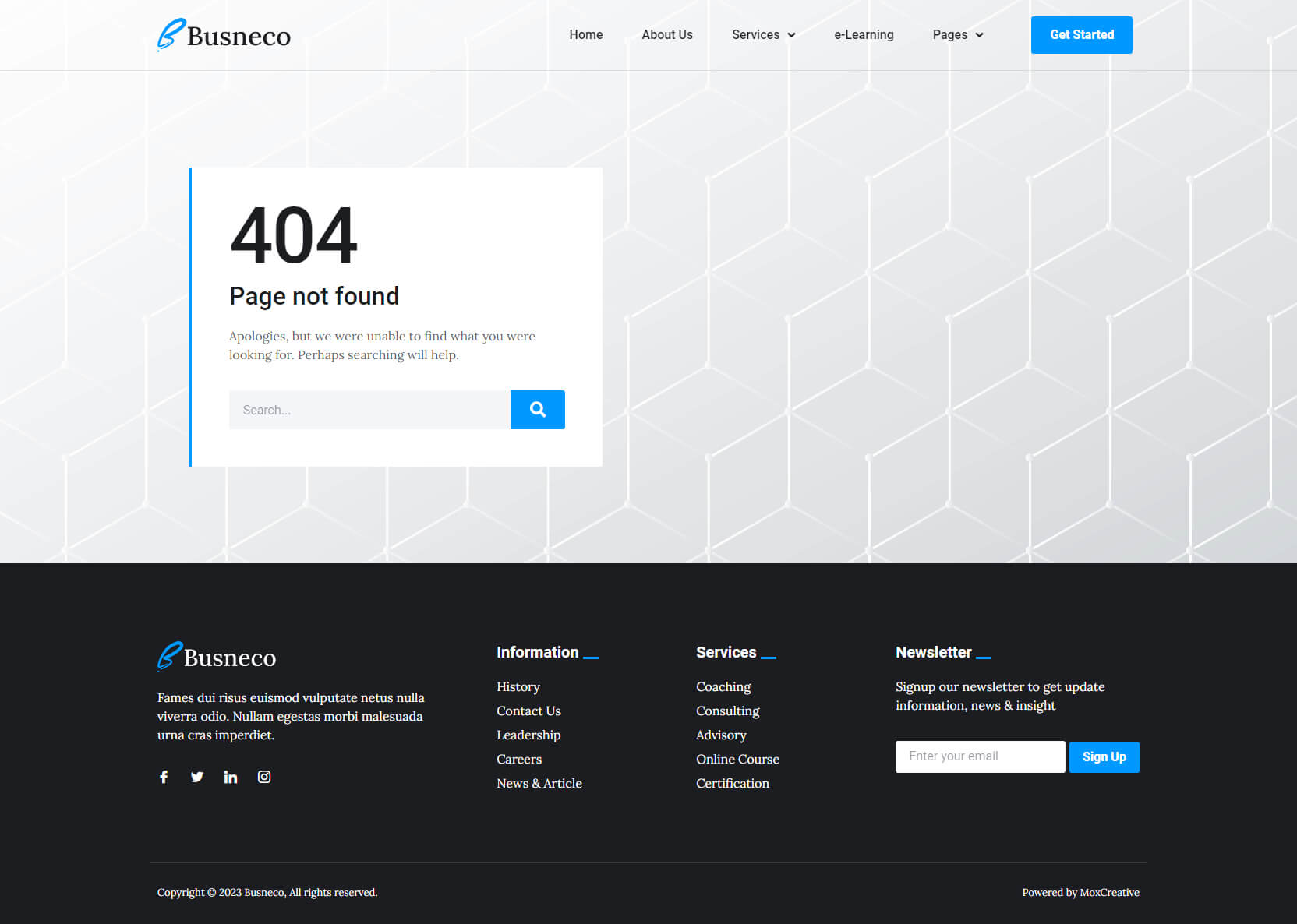The width and height of the screenshot is (1297, 924).
Task: Focus the Search input field
Action: (x=369, y=410)
